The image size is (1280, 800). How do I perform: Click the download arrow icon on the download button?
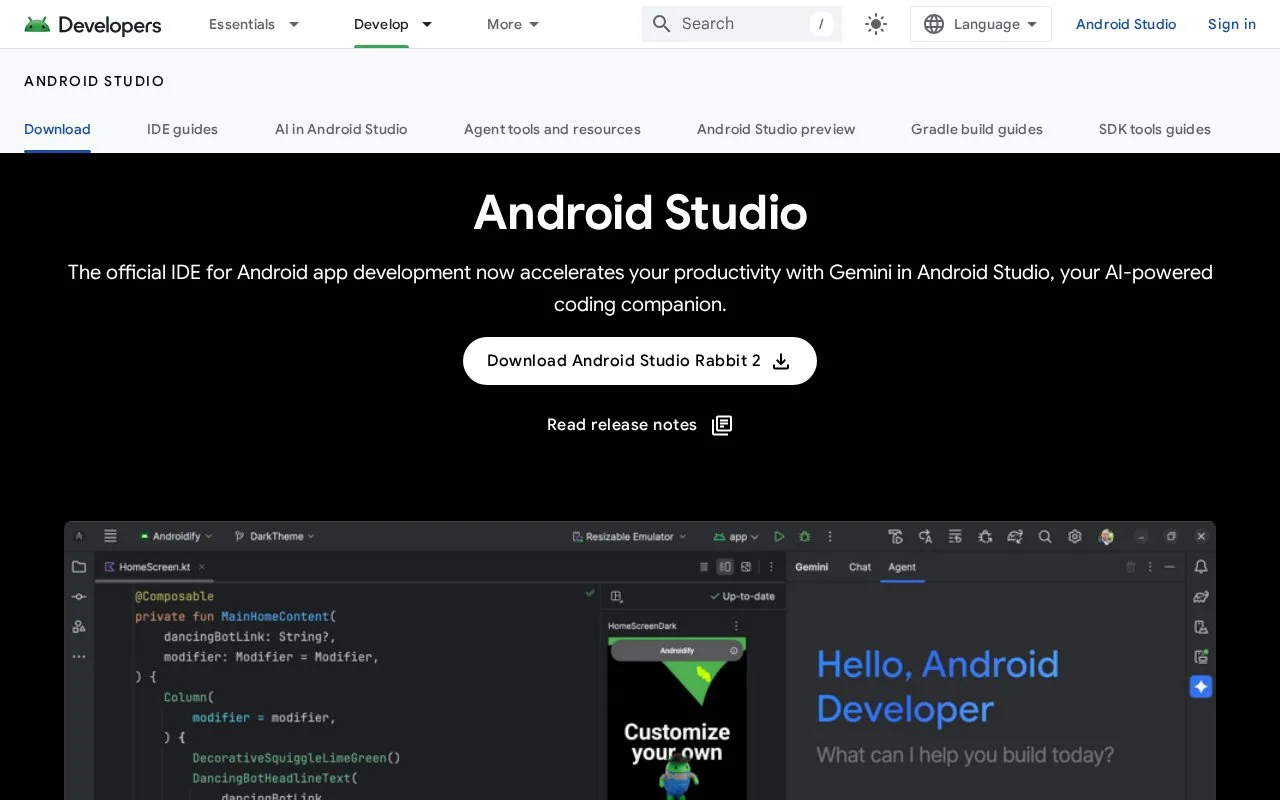781,361
